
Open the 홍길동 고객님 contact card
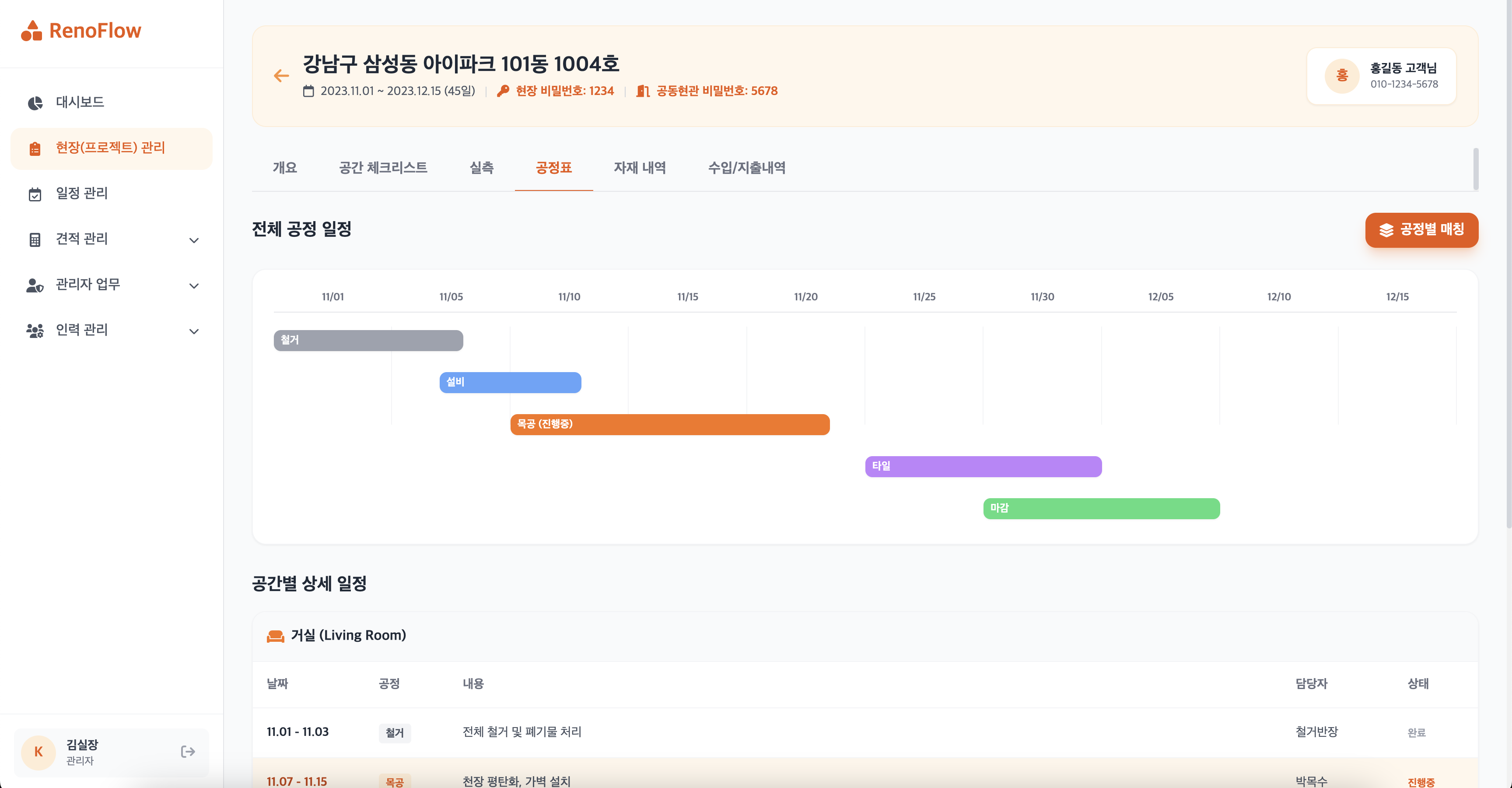pos(1381,76)
